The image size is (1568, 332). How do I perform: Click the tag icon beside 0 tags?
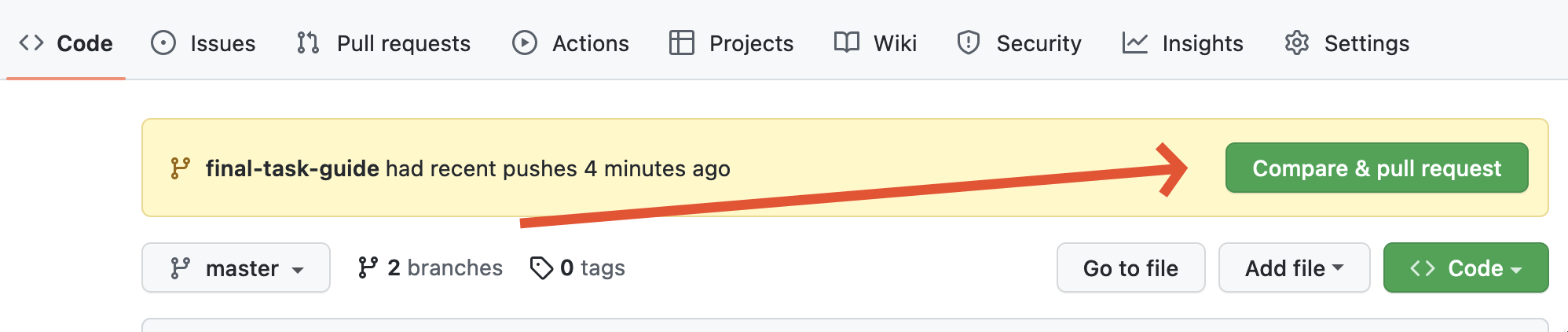(x=541, y=268)
